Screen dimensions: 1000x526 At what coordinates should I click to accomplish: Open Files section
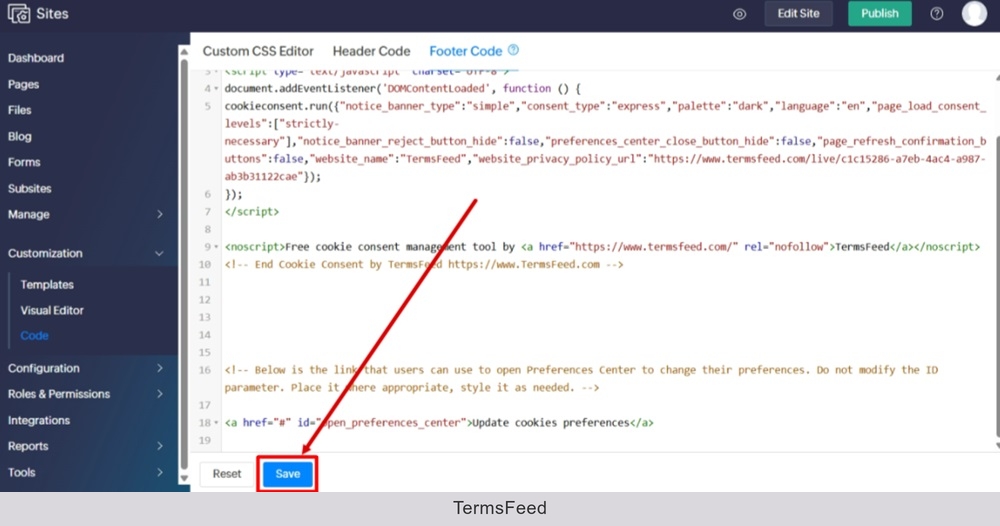(20, 110)
